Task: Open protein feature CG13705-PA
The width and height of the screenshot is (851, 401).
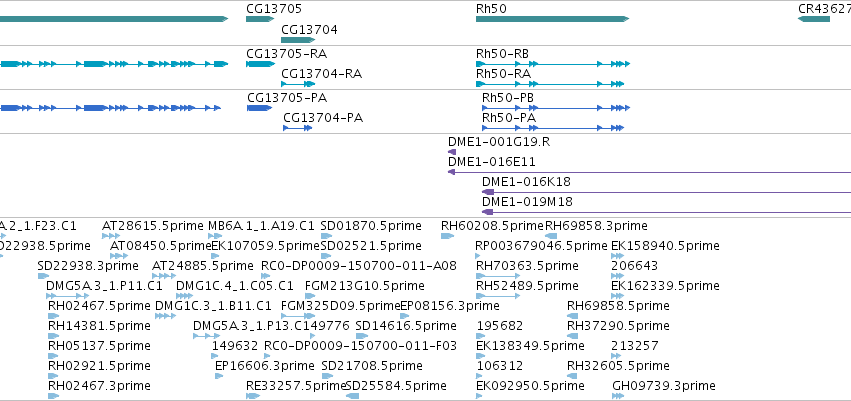Action: tap(259, 108)
